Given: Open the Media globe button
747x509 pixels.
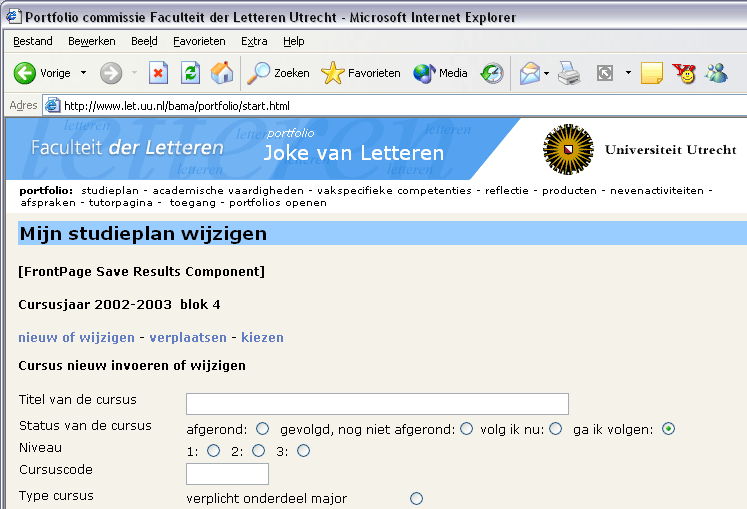Looking at the screenshot, I should click(x=440, y=73).
